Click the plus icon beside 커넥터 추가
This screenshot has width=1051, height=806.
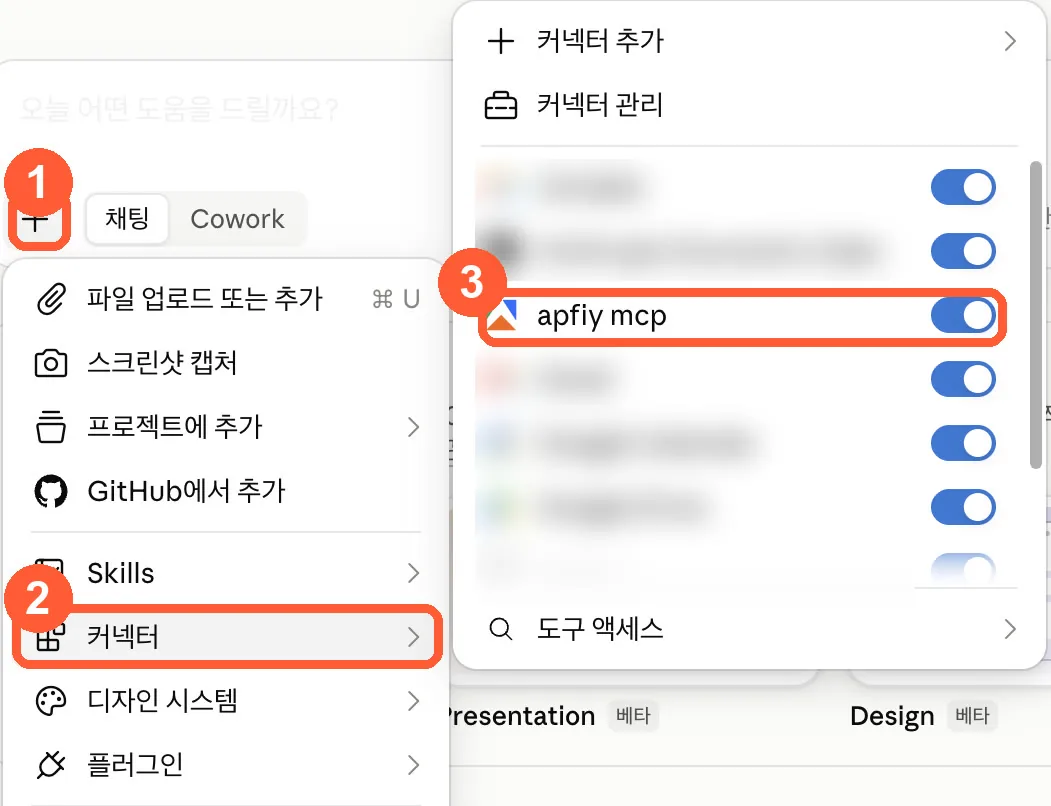point(501,42)
